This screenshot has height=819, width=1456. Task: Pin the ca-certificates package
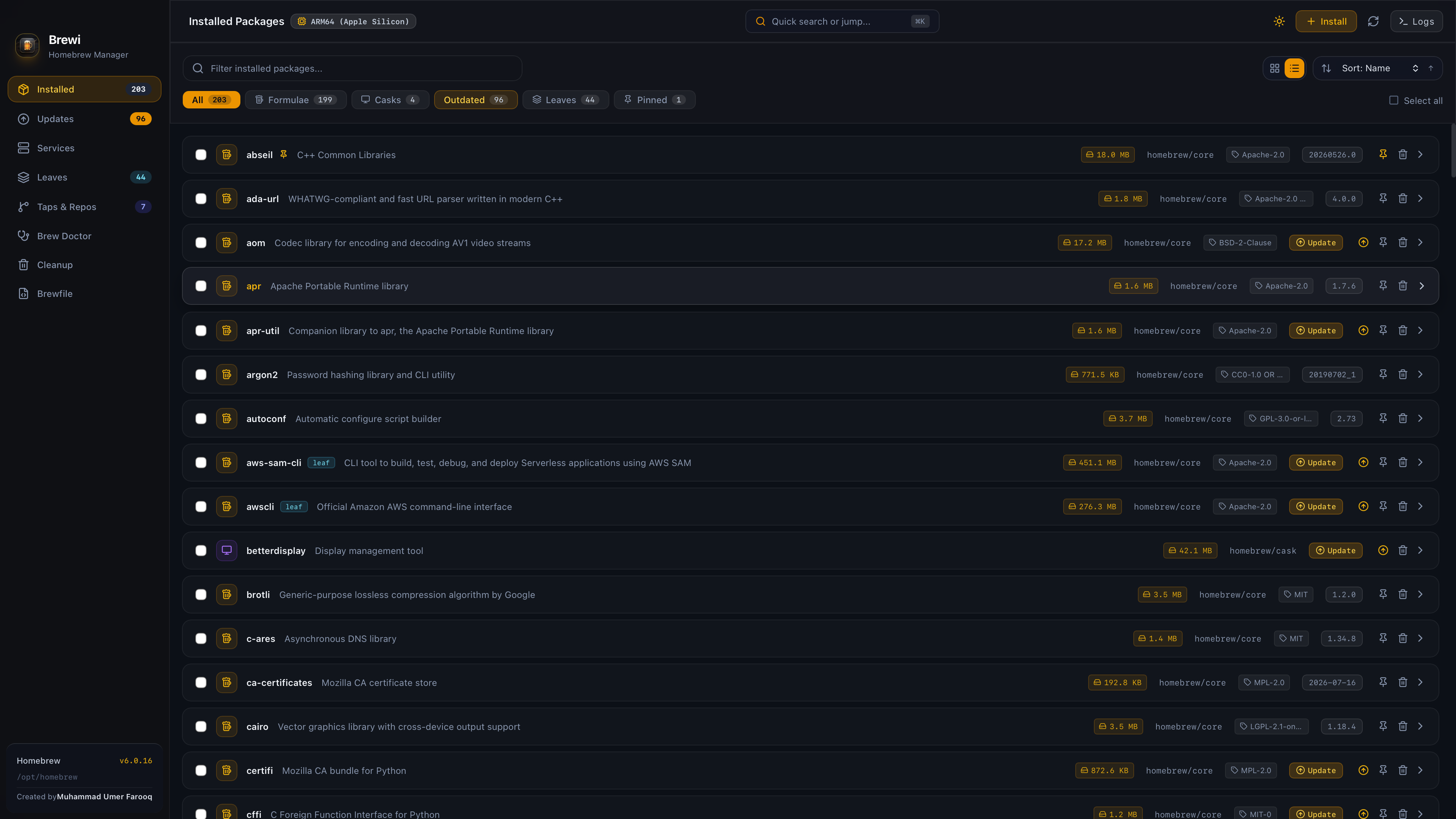coord(1383,682)
